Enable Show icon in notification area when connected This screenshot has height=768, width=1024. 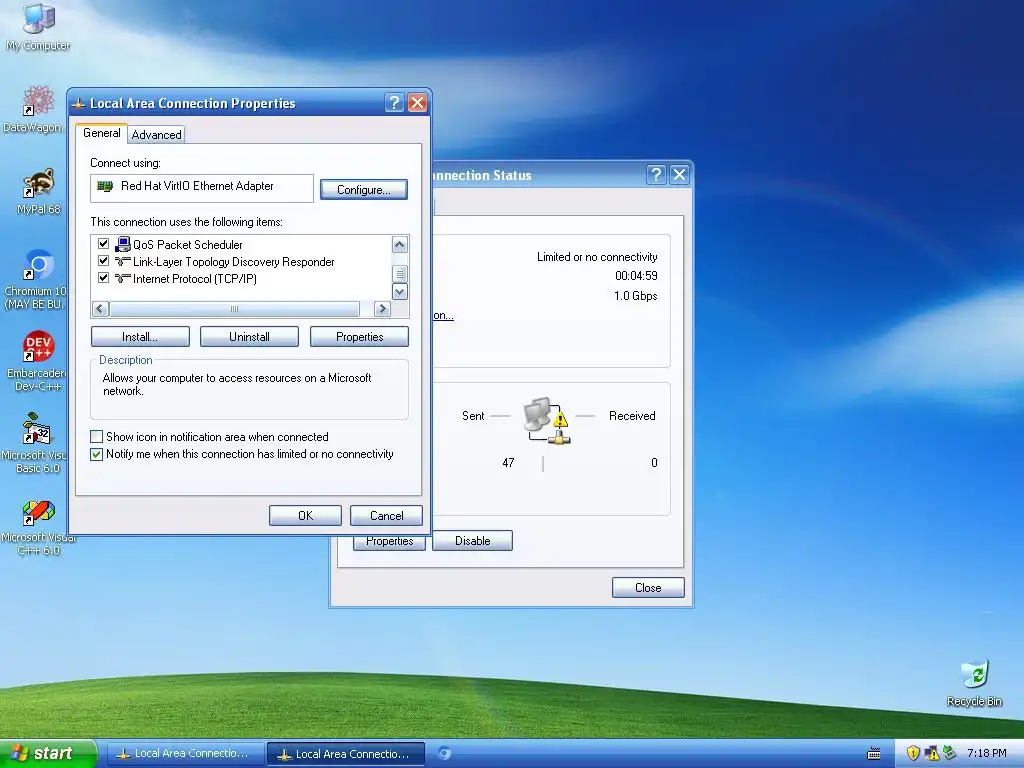click(x=97, y=436)
